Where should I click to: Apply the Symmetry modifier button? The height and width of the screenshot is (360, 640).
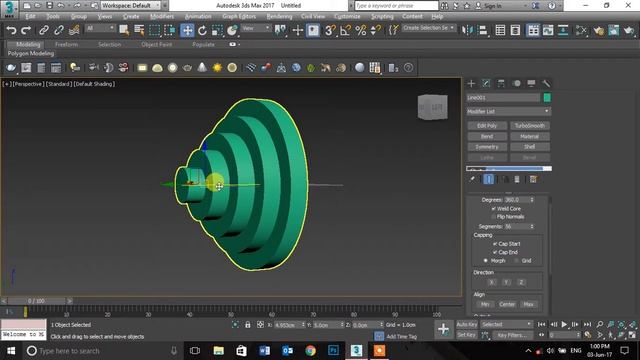pos(487,147)
